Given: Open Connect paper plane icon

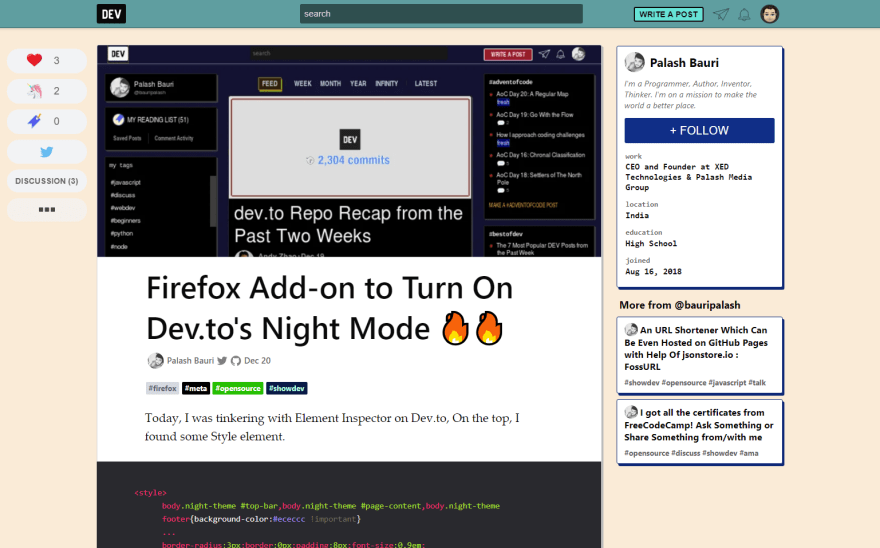Looking at the screenshot, I should pyautogui.click(x=721, y=14).
